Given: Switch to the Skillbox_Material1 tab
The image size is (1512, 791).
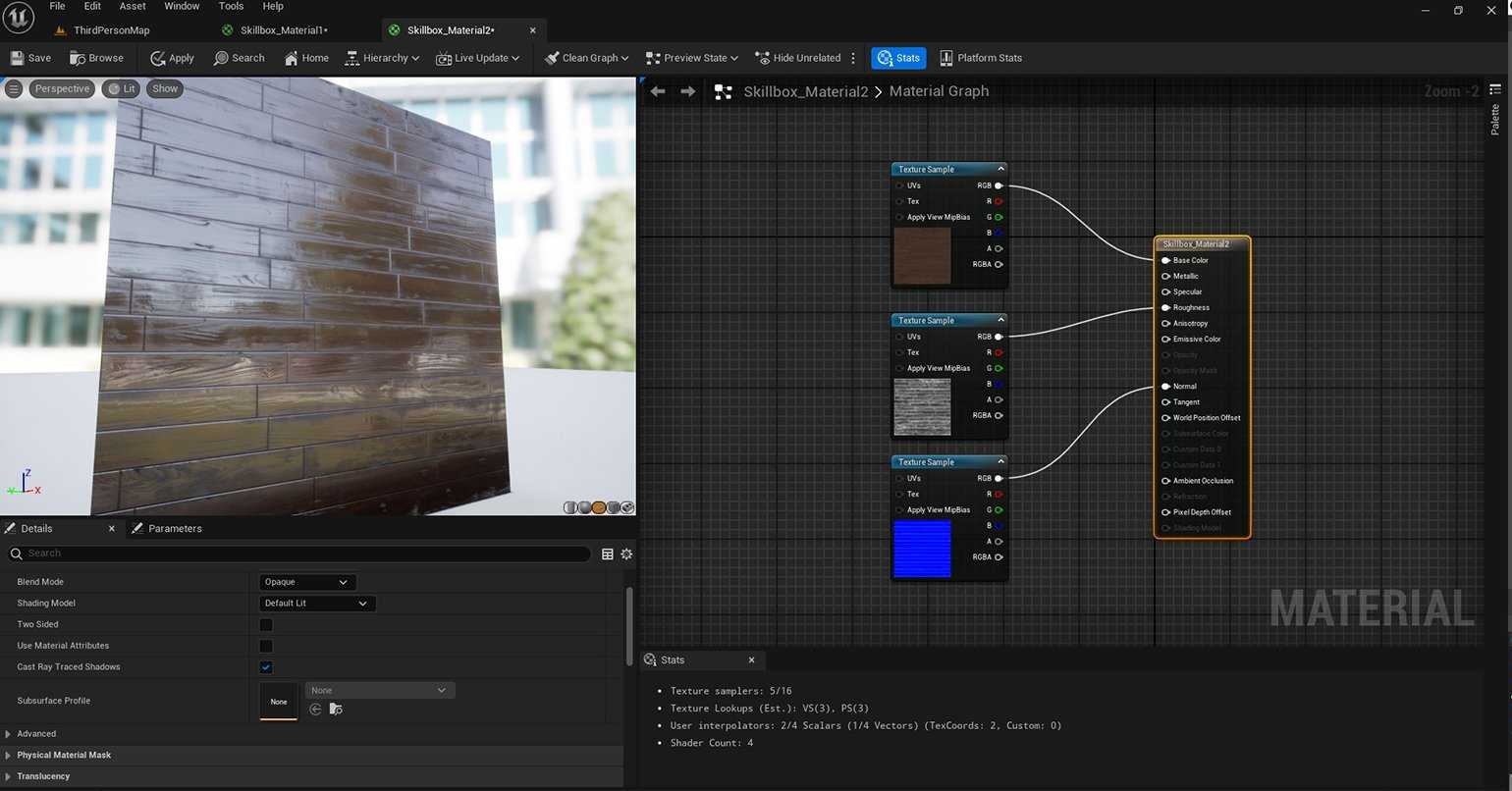Looking at the screenshot, I should tap(283, 30).
